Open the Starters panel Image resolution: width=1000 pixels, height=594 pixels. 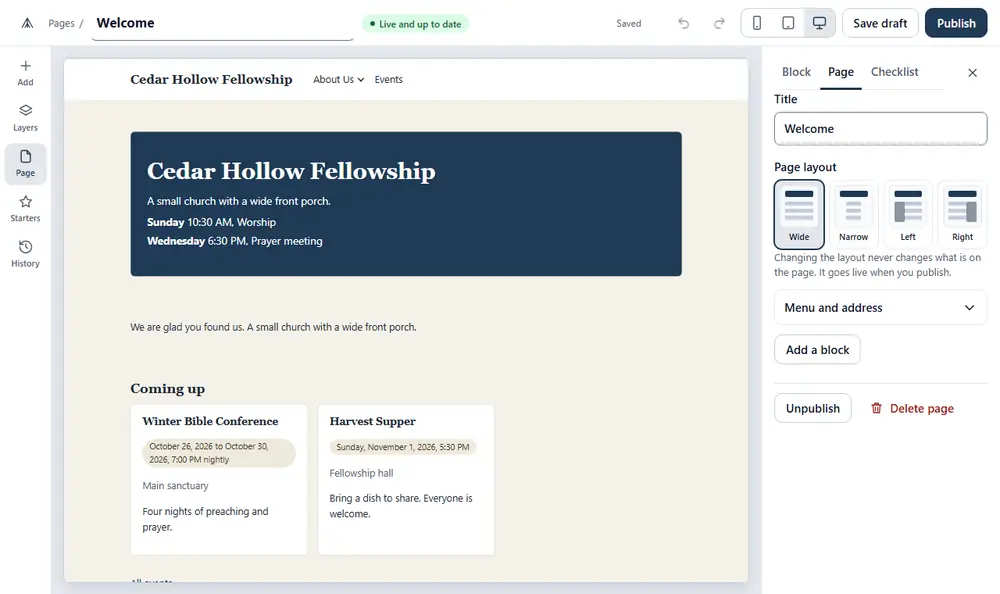point(26,209)
